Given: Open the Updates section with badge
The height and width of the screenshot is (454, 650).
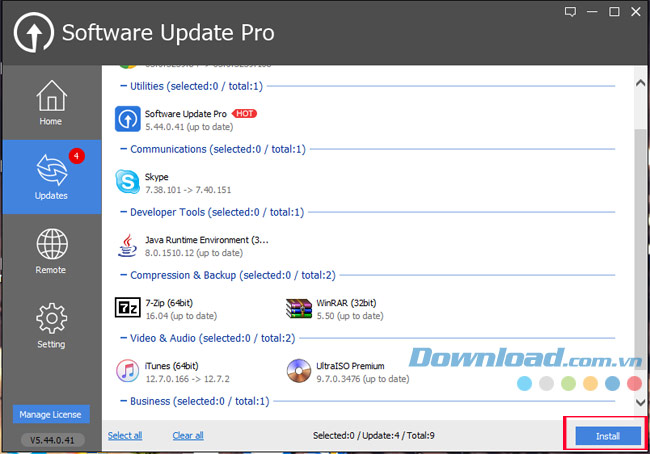Looking at the screenshot, I should (x=51, y=177).
